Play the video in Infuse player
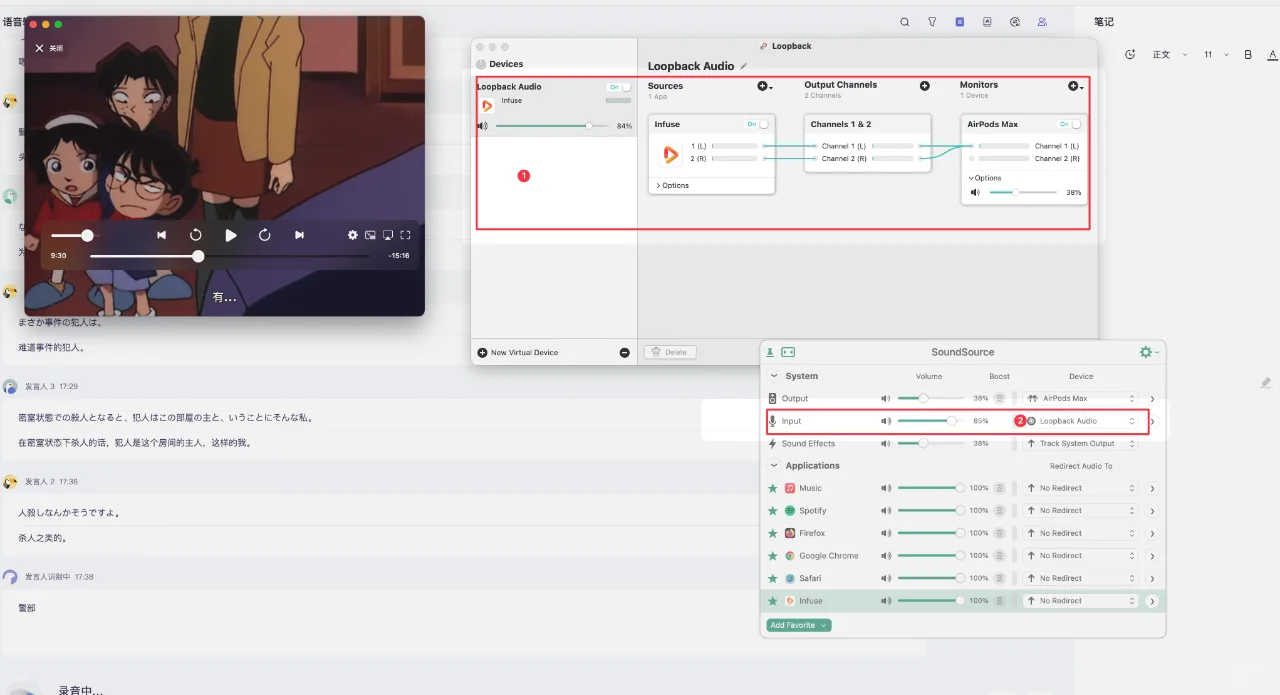The image size is (1280, 695). point(231,235)
